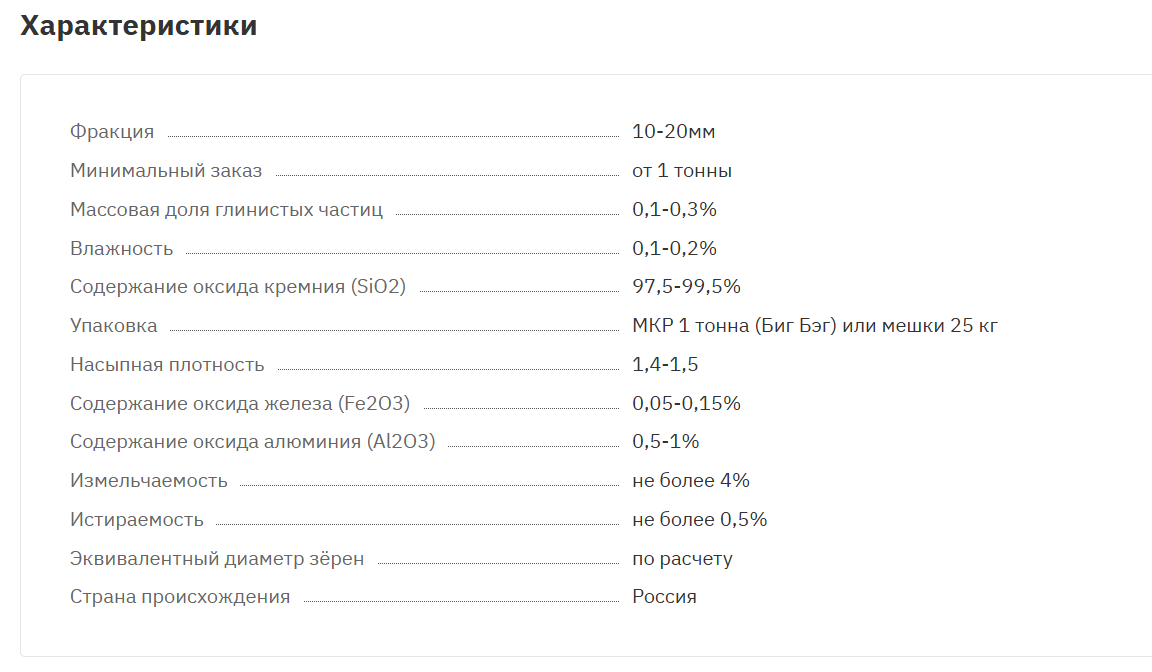
Task: Click the 0,1-0,2% moisture value
Action: coord(674,248)
